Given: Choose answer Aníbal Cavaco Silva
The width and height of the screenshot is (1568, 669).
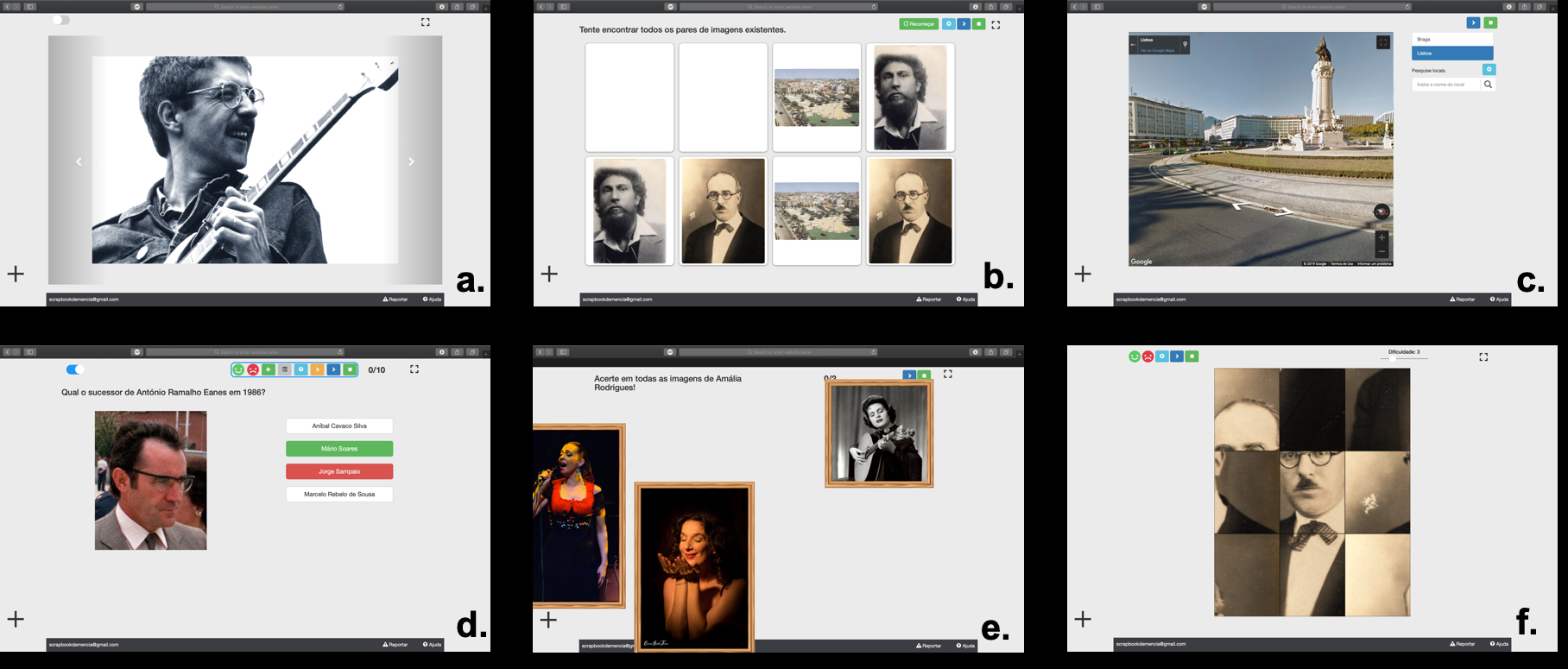Looking at the screenshot, I should pos(339,426).
